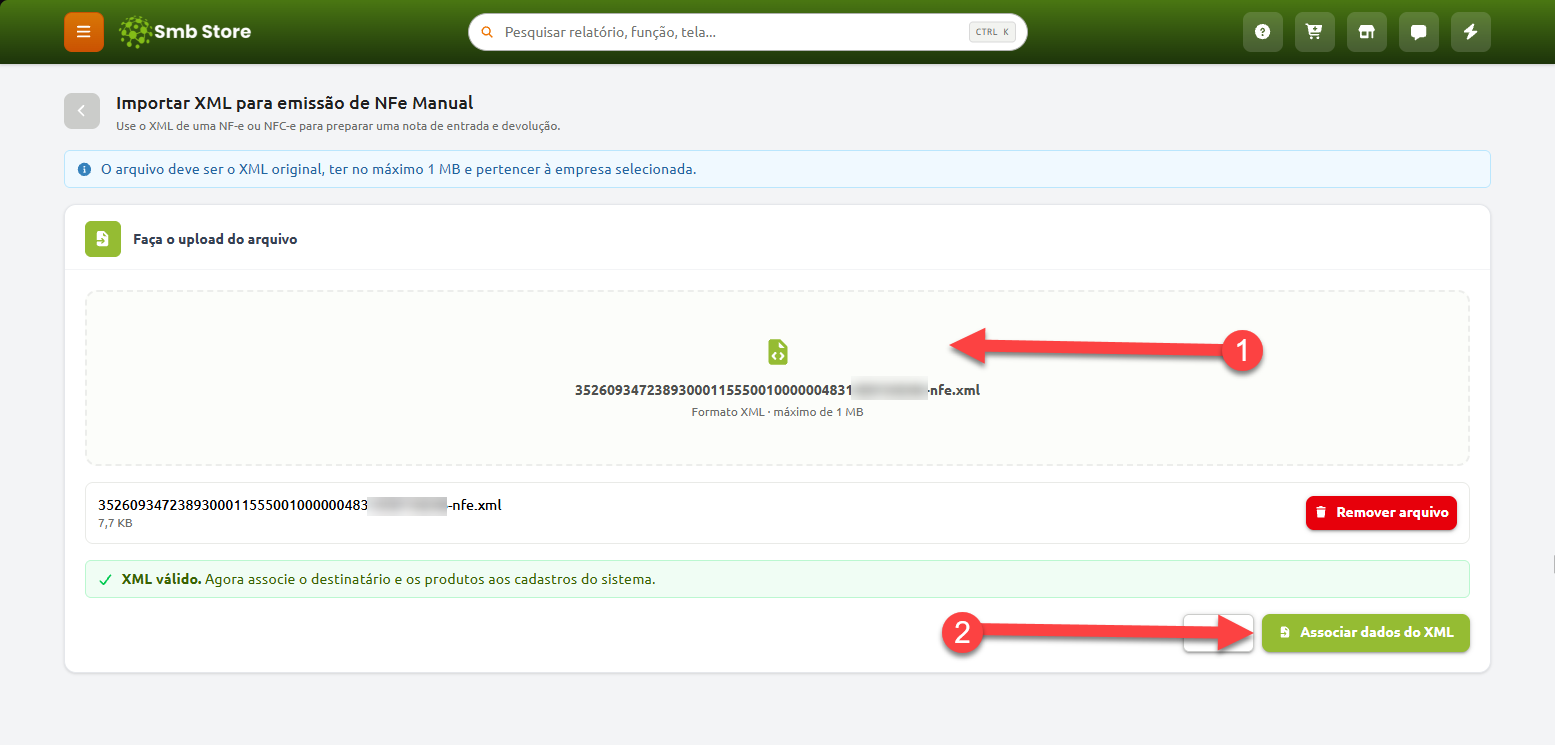The image size is (1555, 745).
Task: Click the upload dropzone area
Action: point(777,378)
